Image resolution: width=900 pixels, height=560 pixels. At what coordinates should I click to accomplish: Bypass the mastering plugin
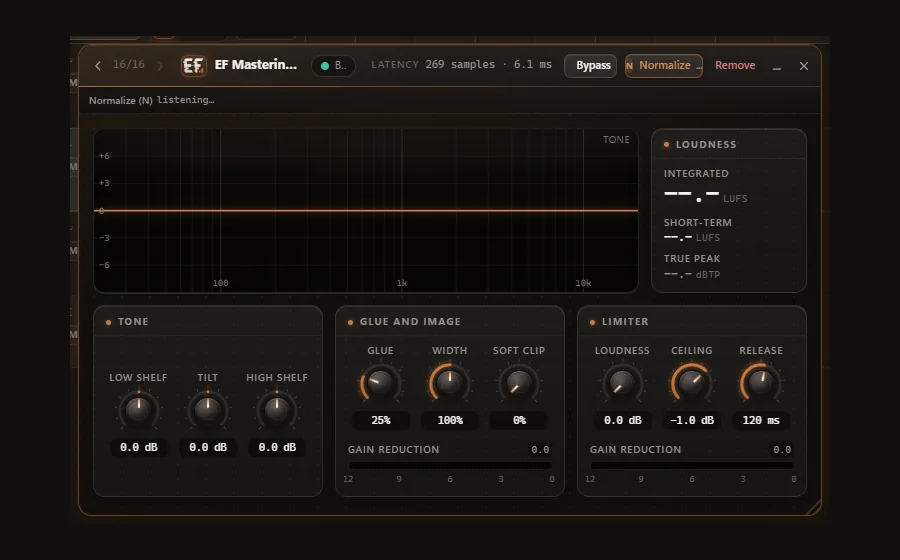591,65
